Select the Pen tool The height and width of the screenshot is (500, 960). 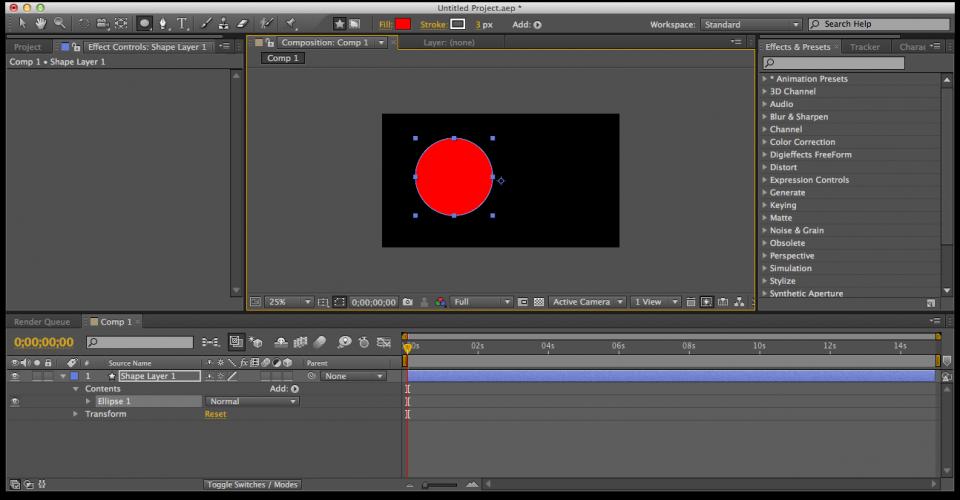point(163,23)
